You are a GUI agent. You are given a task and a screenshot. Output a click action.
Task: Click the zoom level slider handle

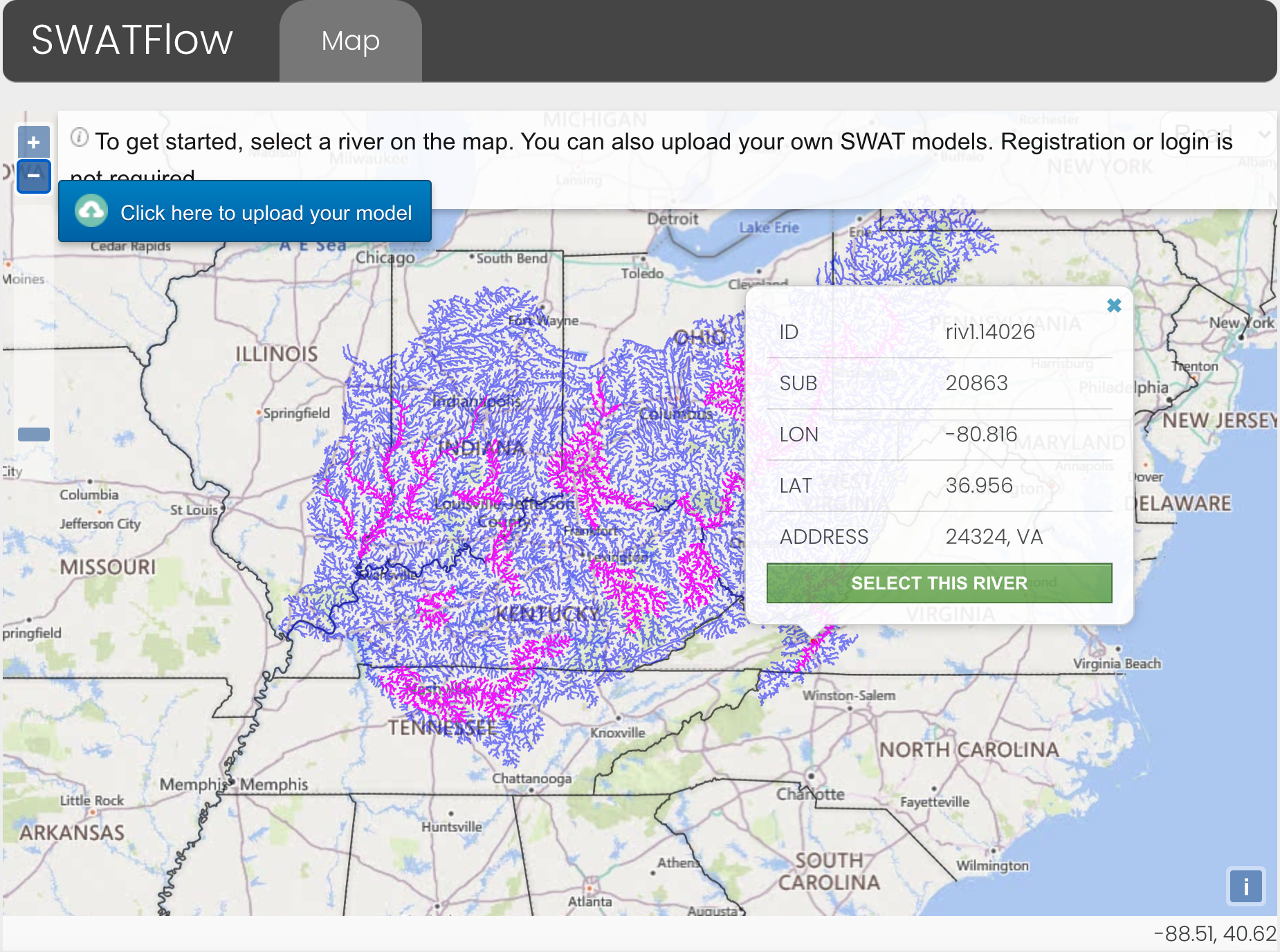tap(33, 434)
